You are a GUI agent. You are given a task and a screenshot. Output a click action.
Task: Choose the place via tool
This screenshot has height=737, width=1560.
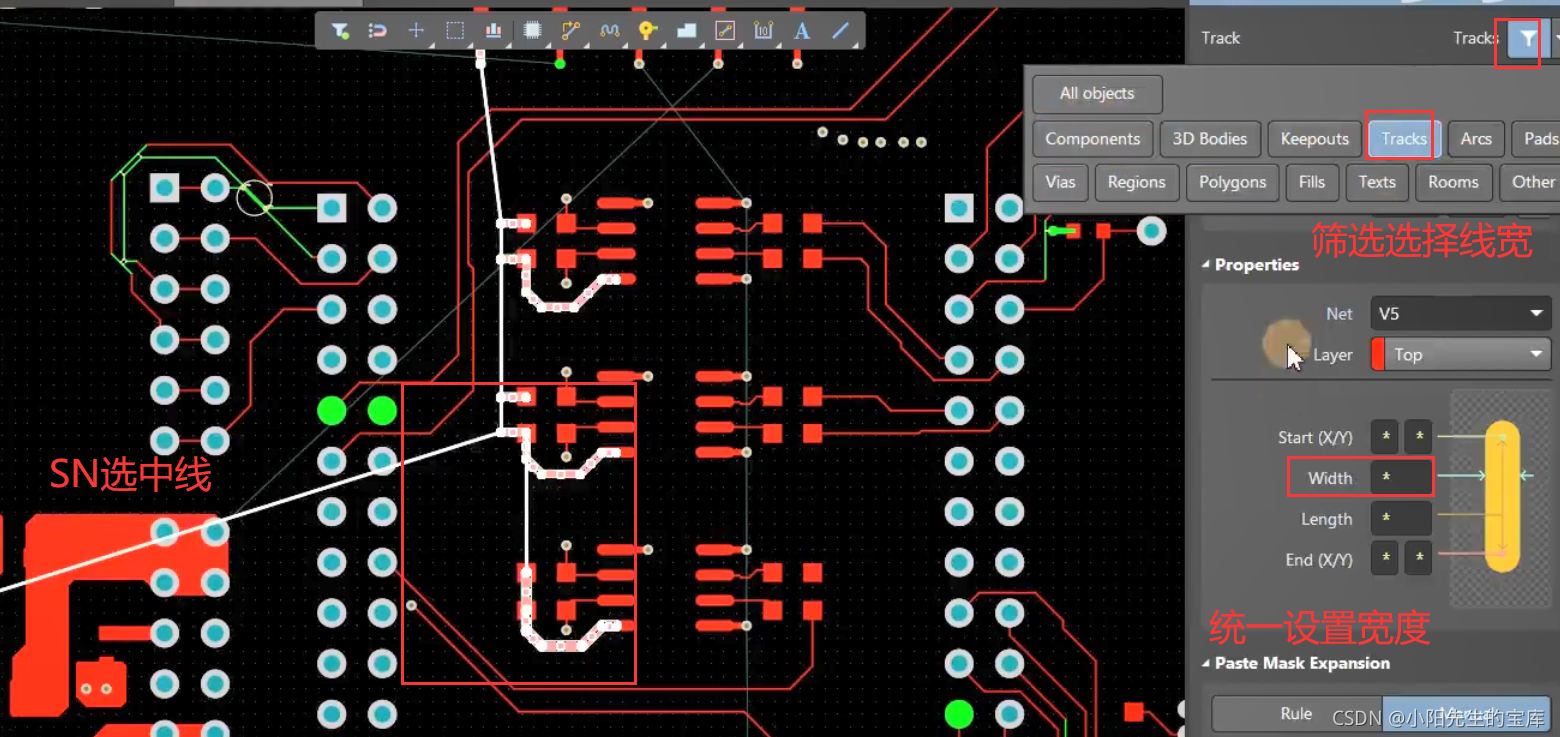click(648, 30)
